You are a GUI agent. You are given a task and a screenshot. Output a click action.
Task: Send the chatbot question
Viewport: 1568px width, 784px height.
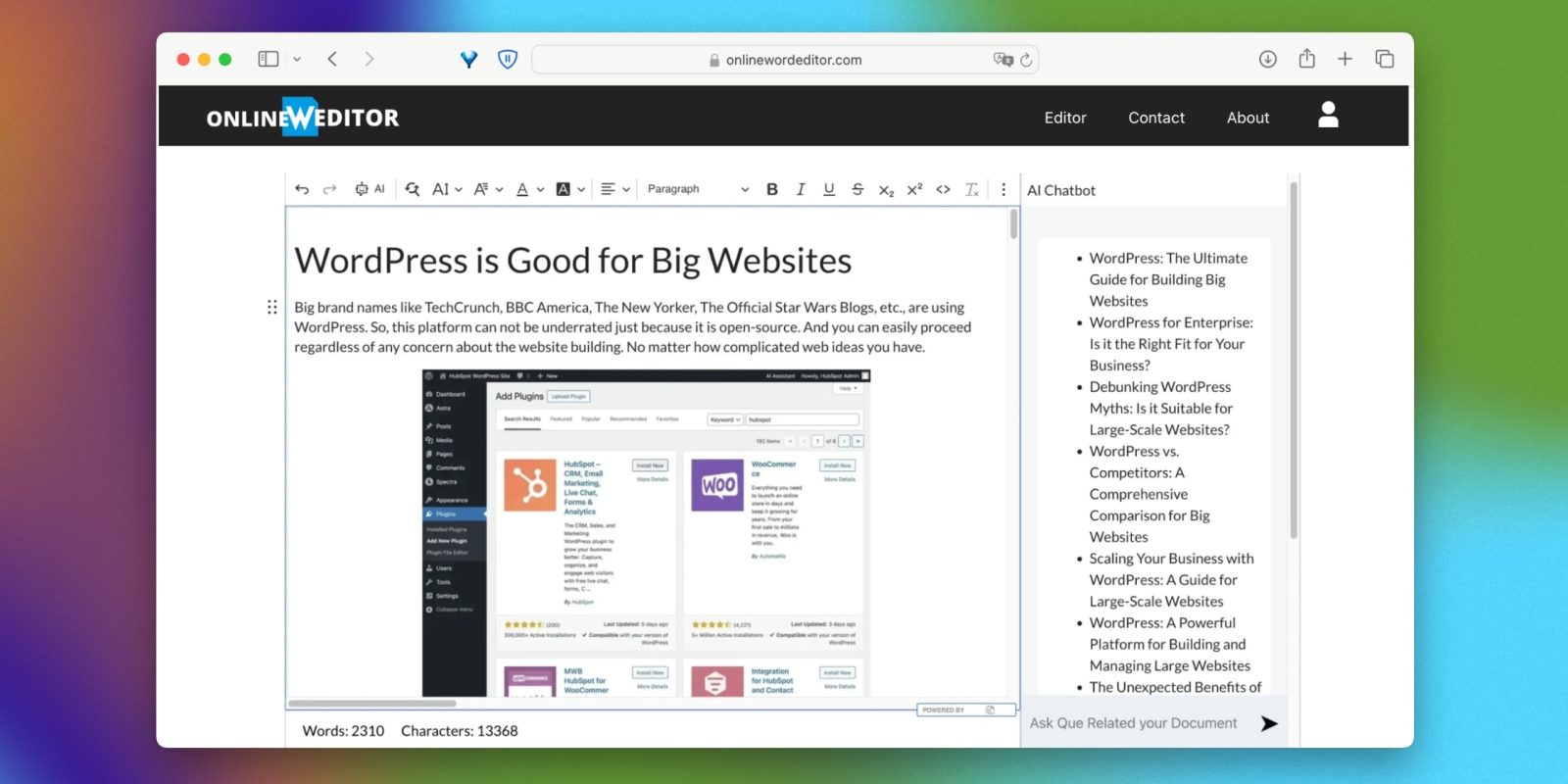pos(1269,723)
